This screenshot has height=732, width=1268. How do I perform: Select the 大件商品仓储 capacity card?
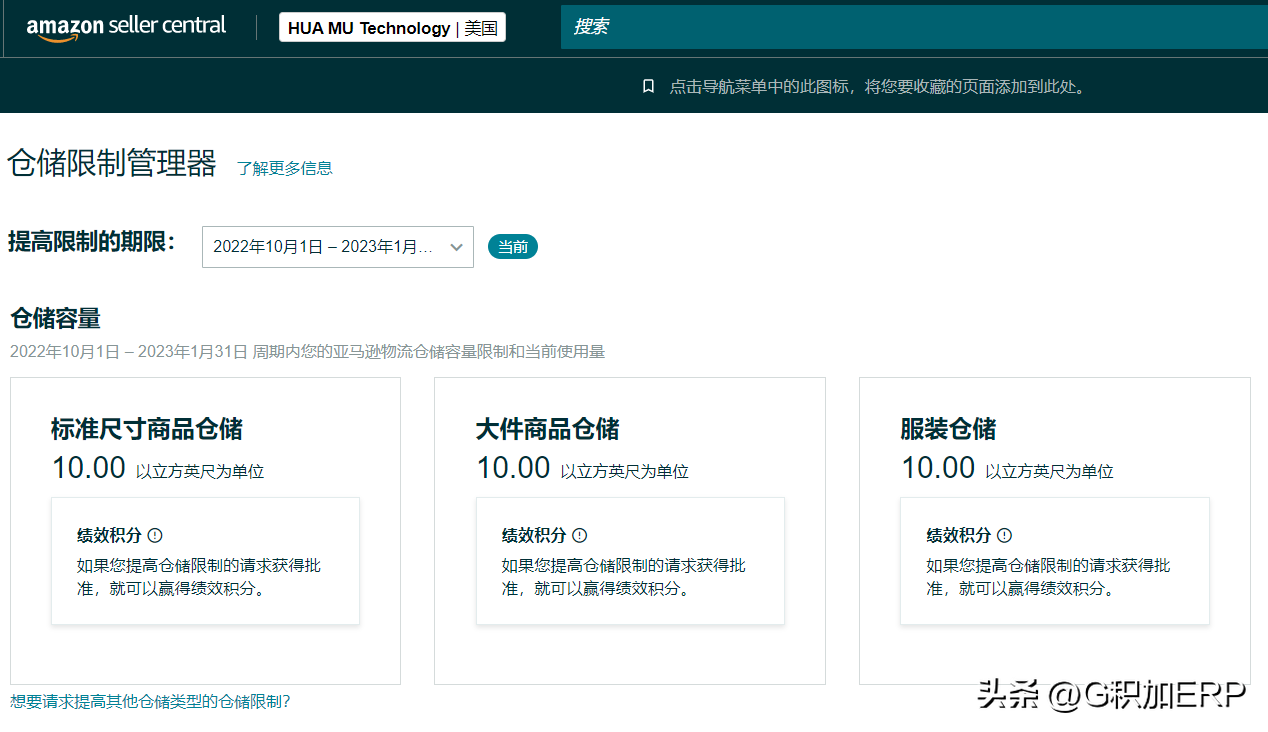click(630, 530)
